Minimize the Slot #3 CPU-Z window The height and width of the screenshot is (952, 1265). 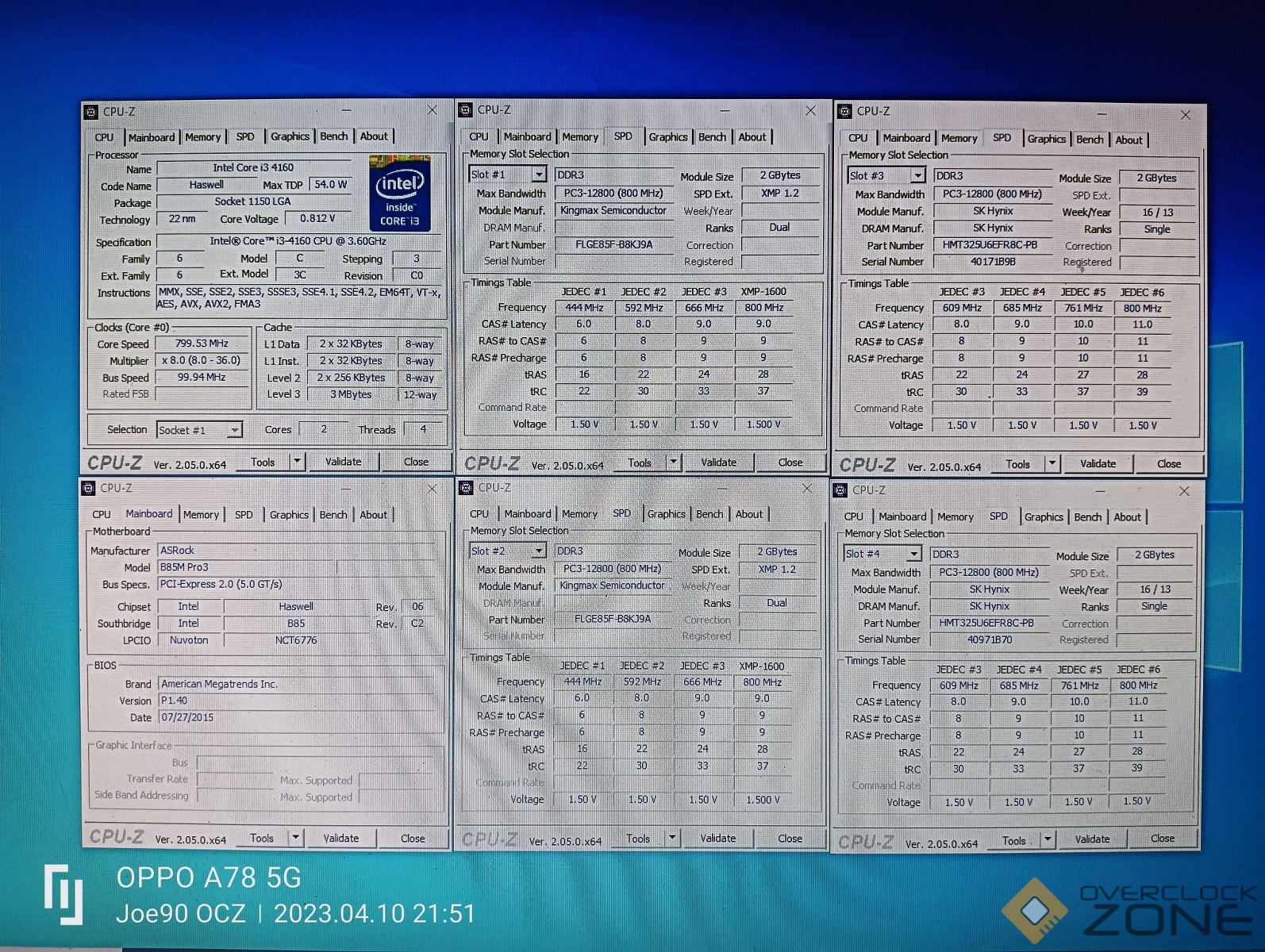(1102, 113)
